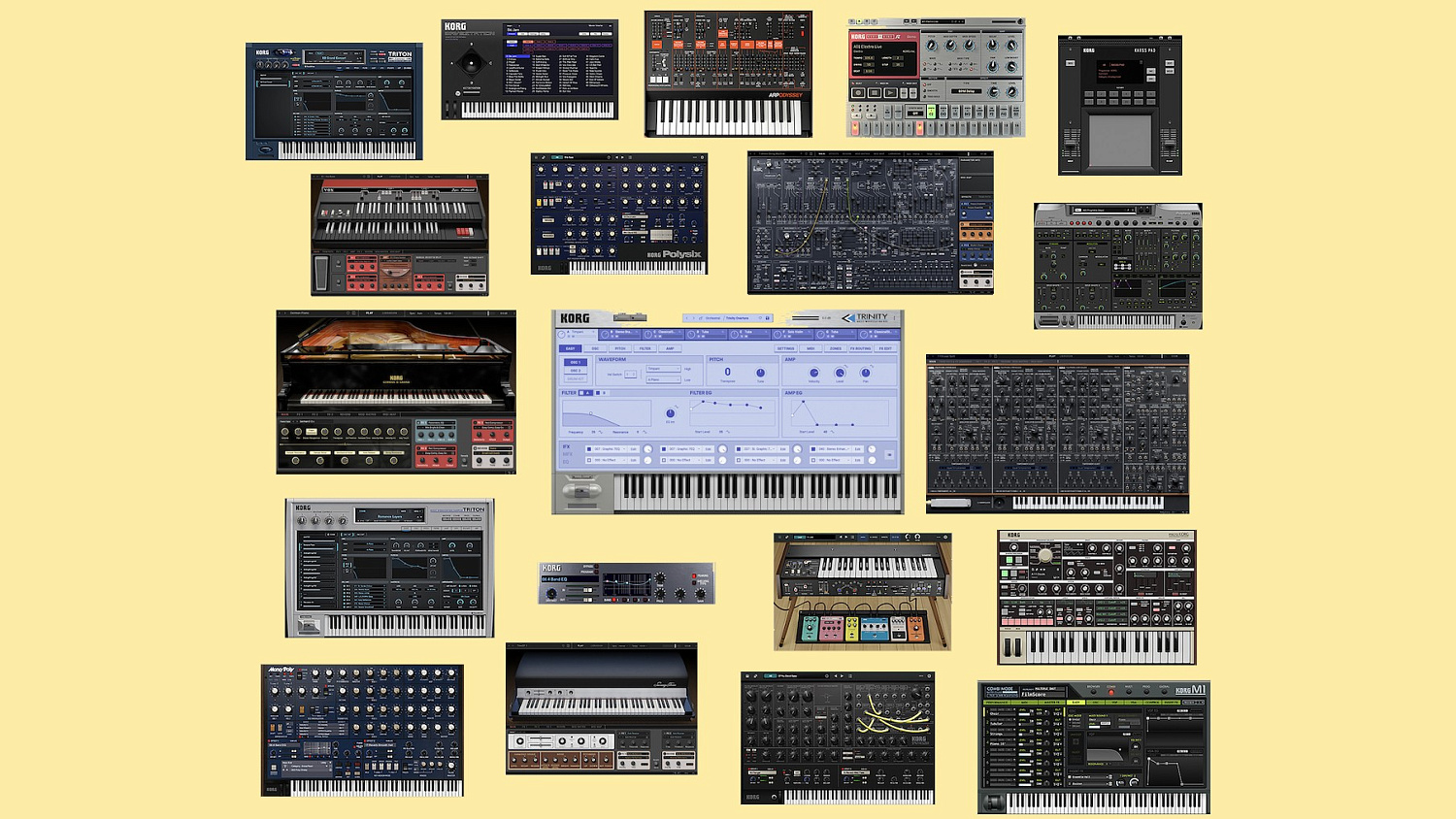Viewport: 1456px width, 819px height.
Task: Click the save icon beside the Trinity Overture preset
Action: pos(768,317)
